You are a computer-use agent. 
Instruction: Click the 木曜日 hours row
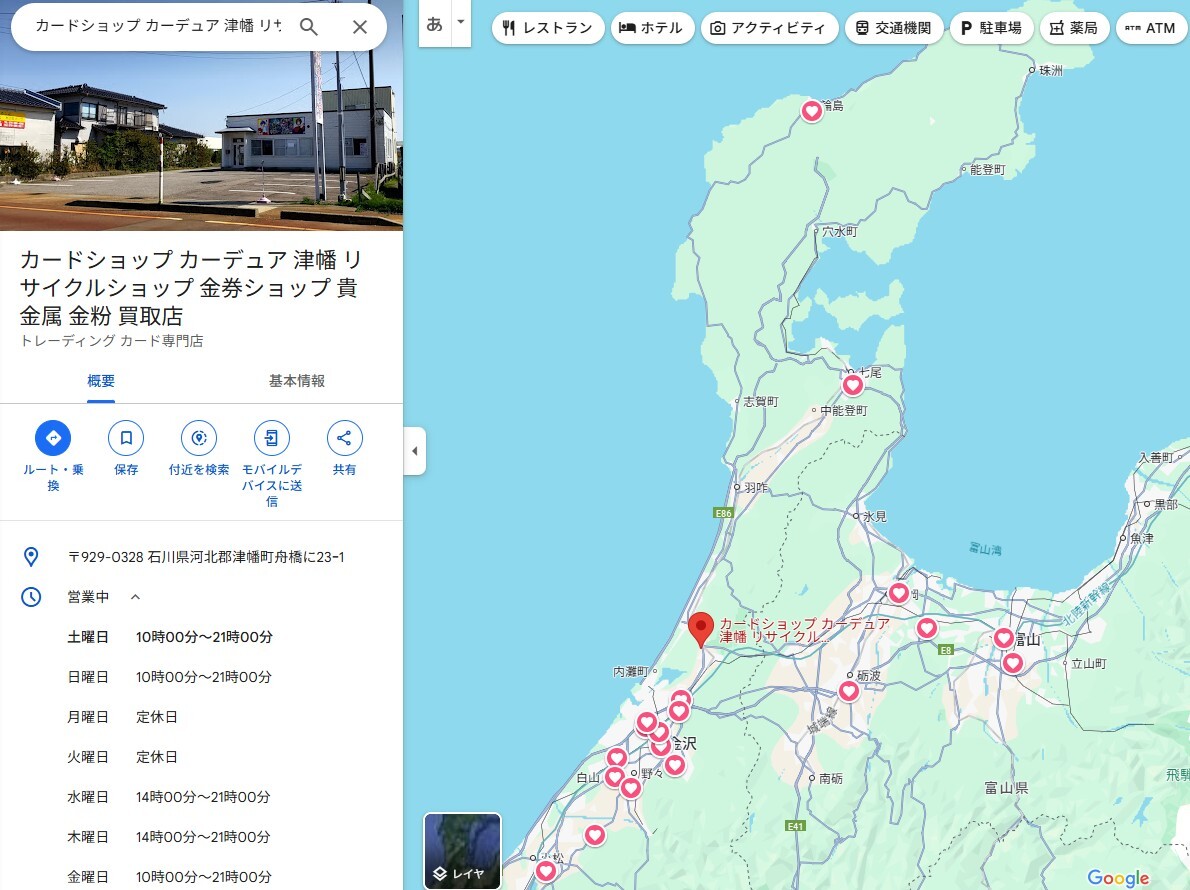click(169, 837)
